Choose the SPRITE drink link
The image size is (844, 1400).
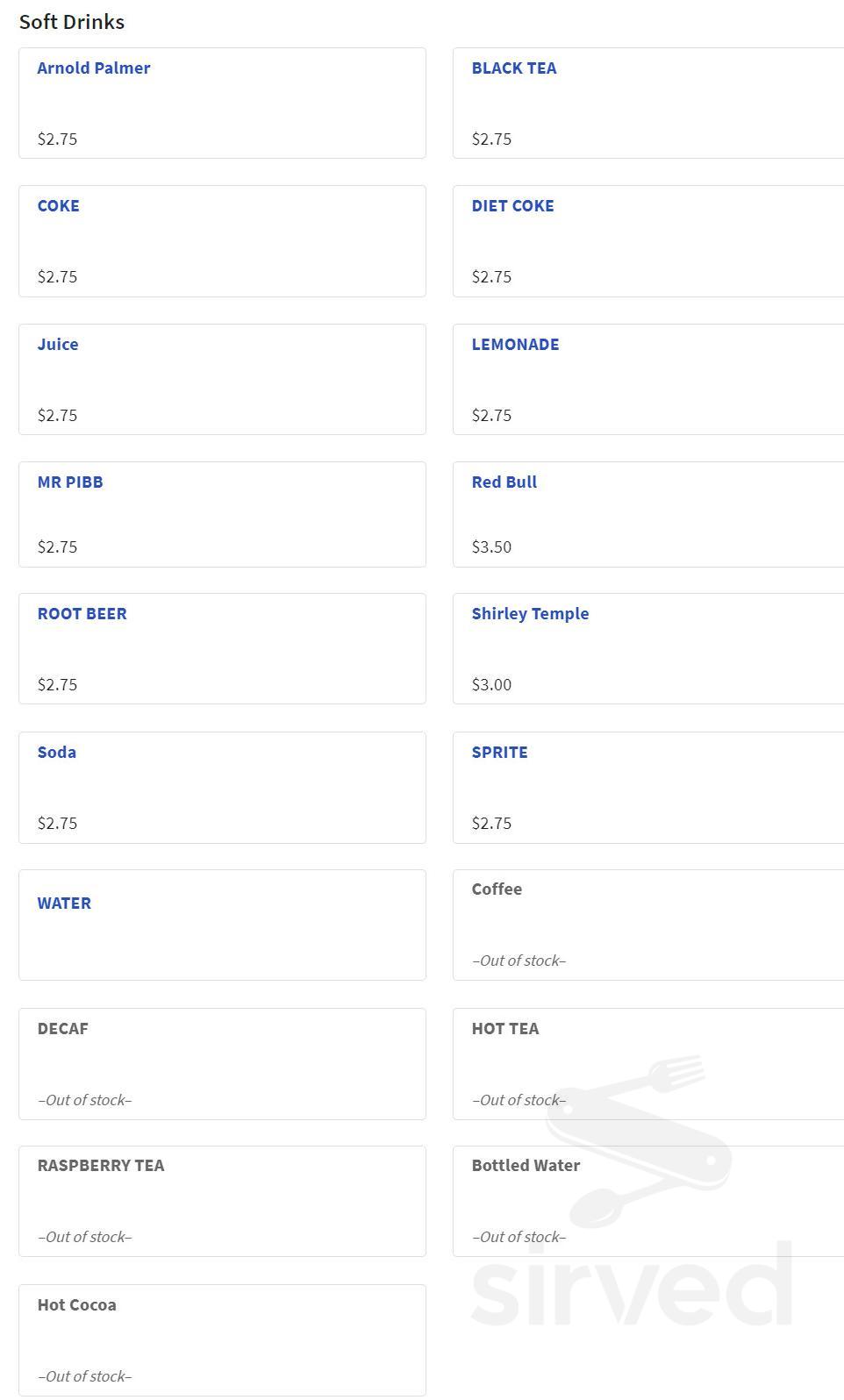point(500,753)
